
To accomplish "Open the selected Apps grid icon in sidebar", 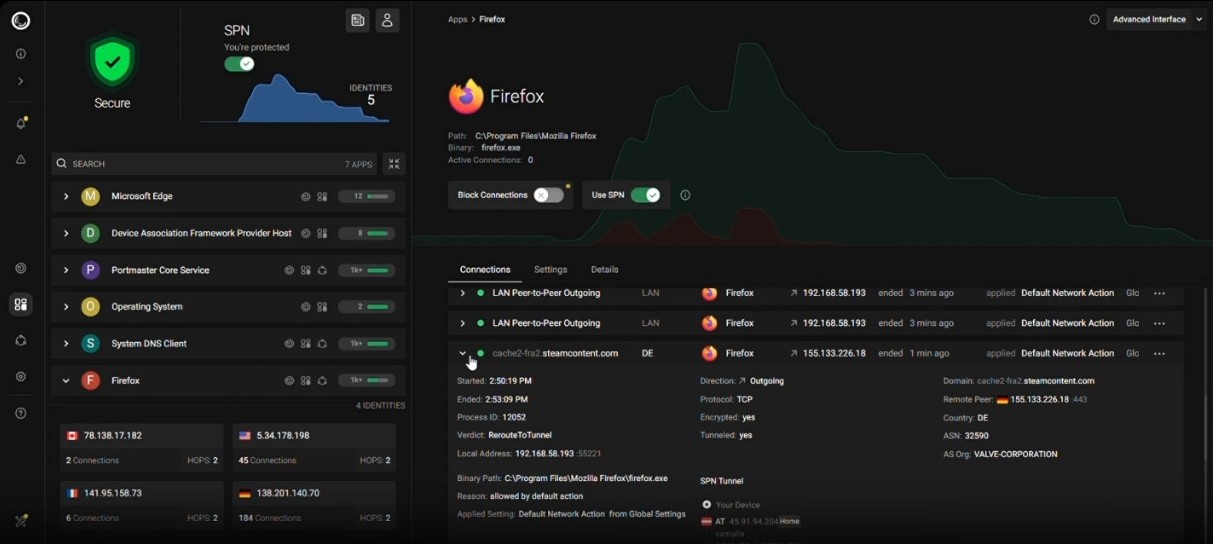I will pyautogui.click(x=21, y=304).
